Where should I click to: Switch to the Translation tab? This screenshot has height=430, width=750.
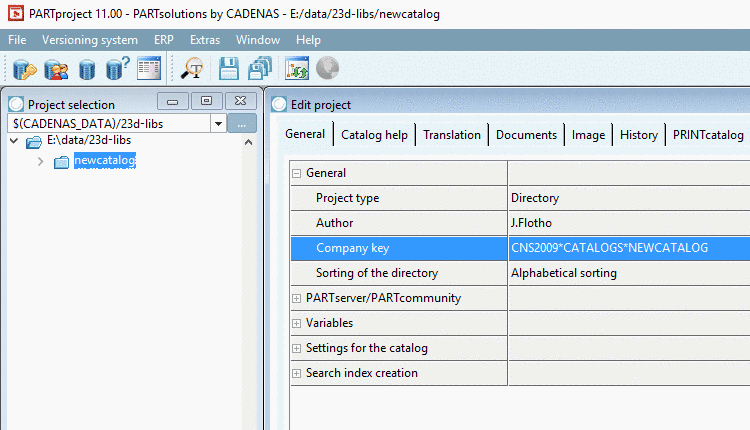452,135
